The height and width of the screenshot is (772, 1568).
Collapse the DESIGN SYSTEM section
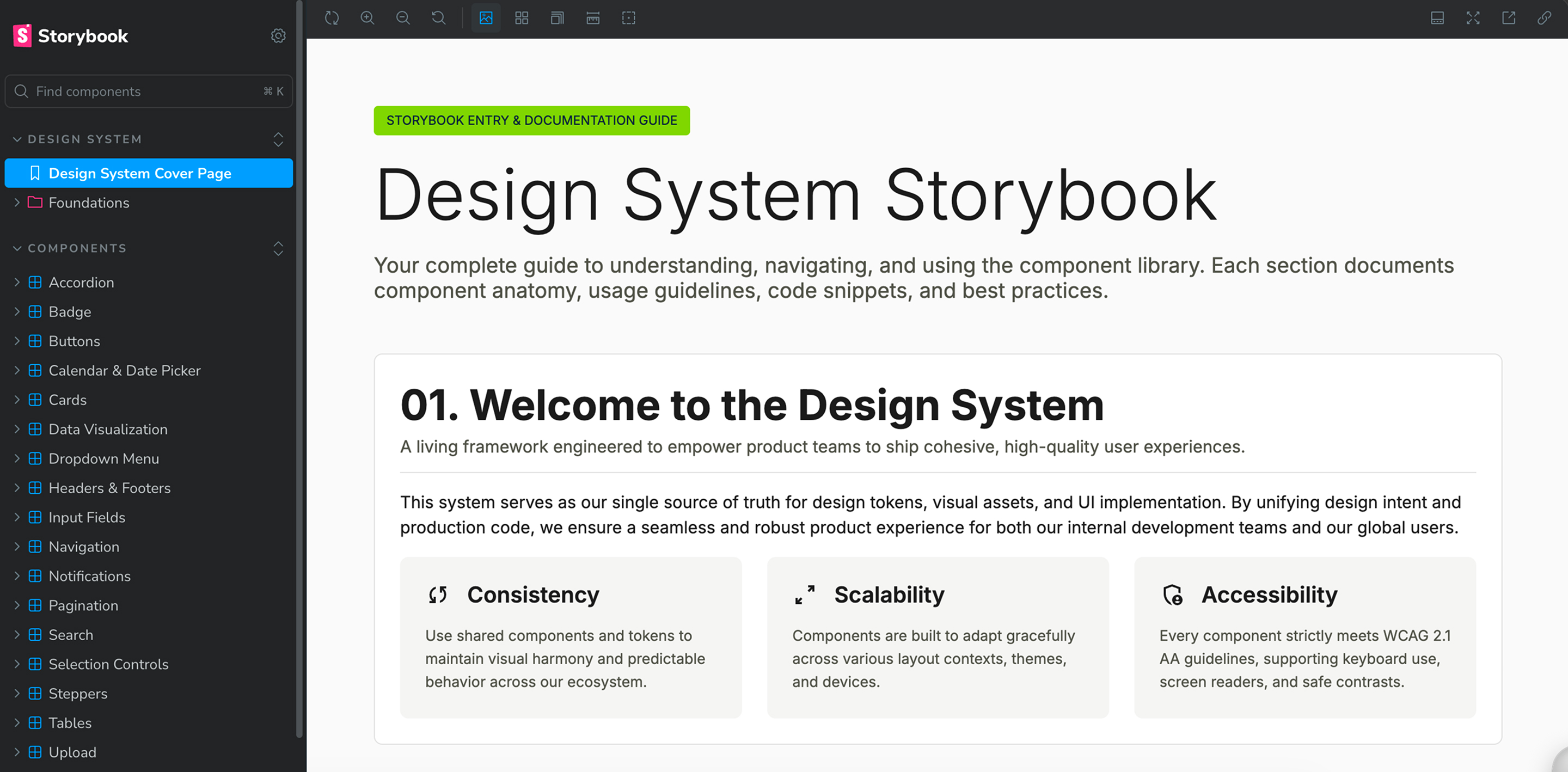[77, 139]
